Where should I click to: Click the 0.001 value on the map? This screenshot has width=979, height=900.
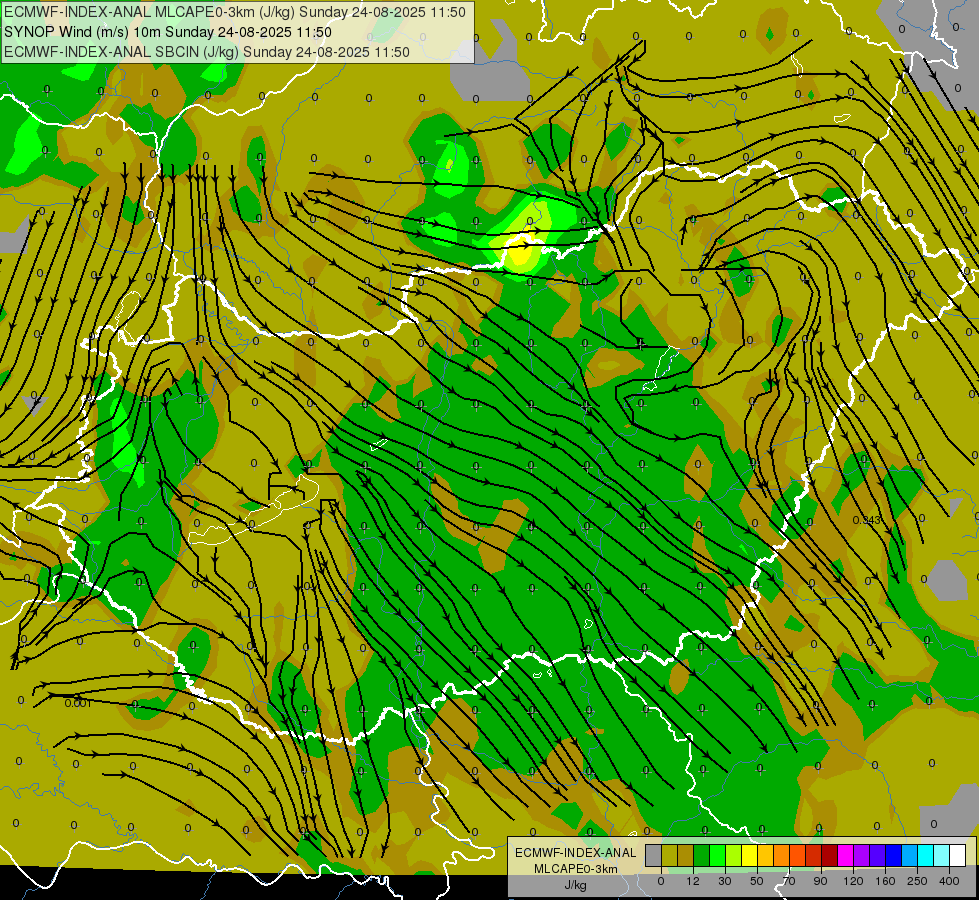[78, 703]
